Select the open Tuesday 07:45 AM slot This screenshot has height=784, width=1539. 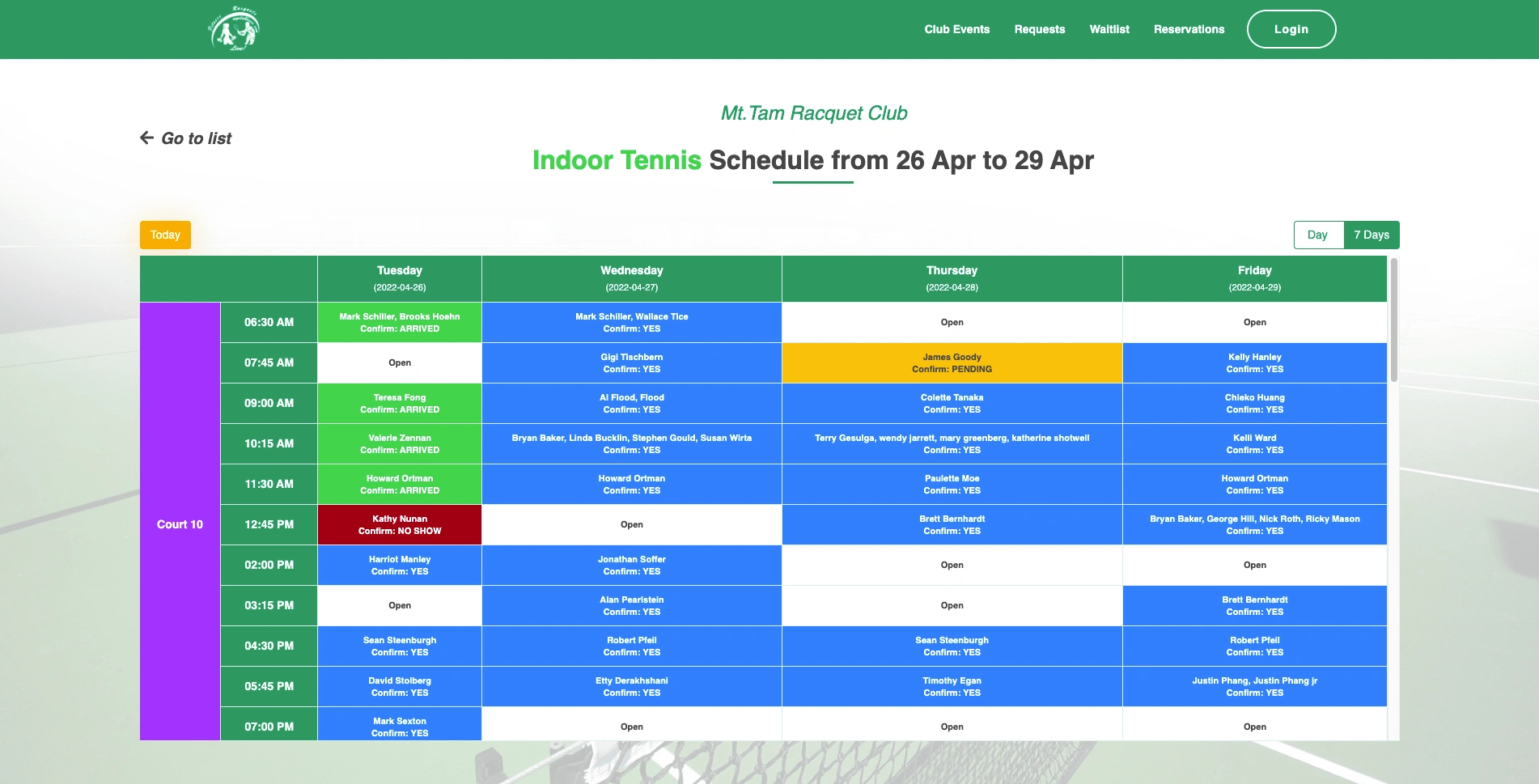(400, 362)
